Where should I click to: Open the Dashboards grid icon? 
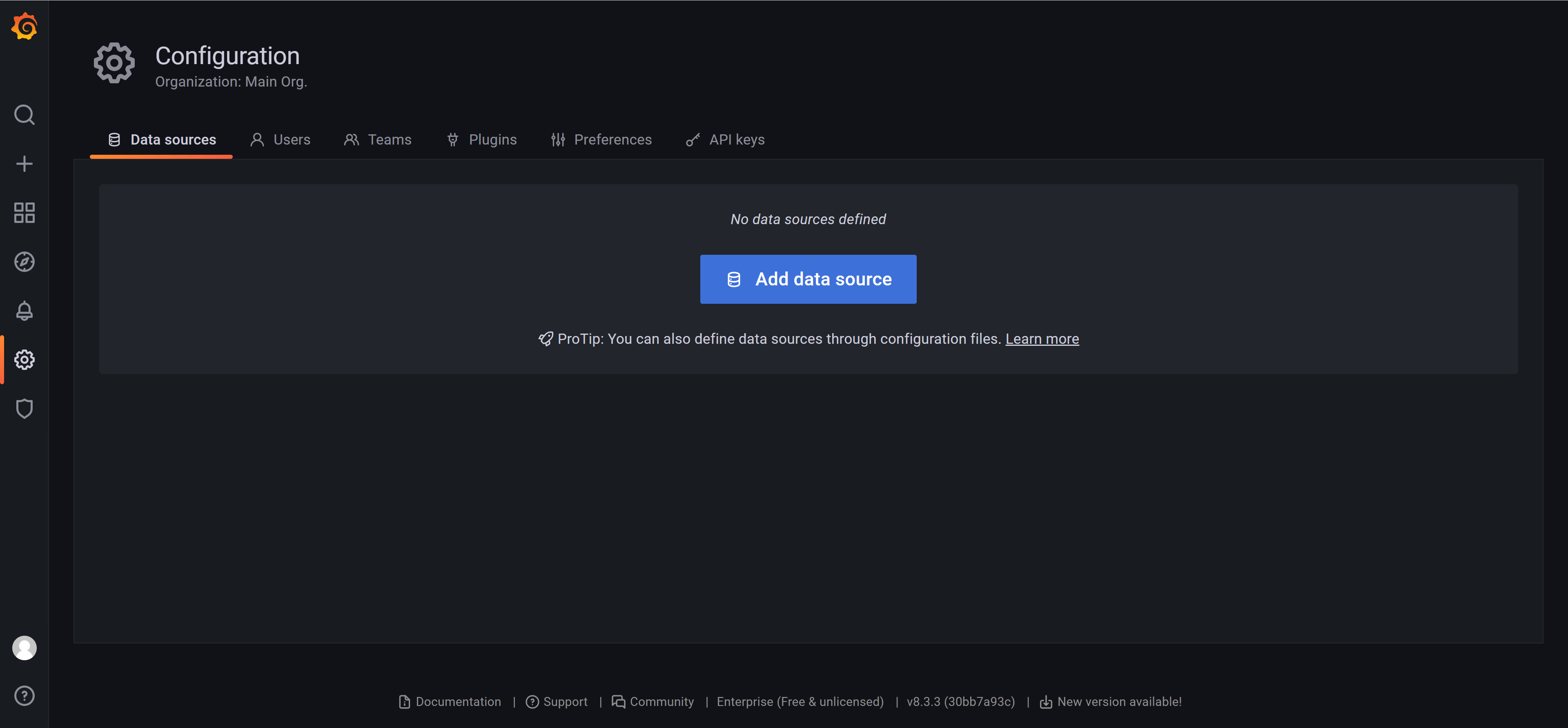[24, 212]
